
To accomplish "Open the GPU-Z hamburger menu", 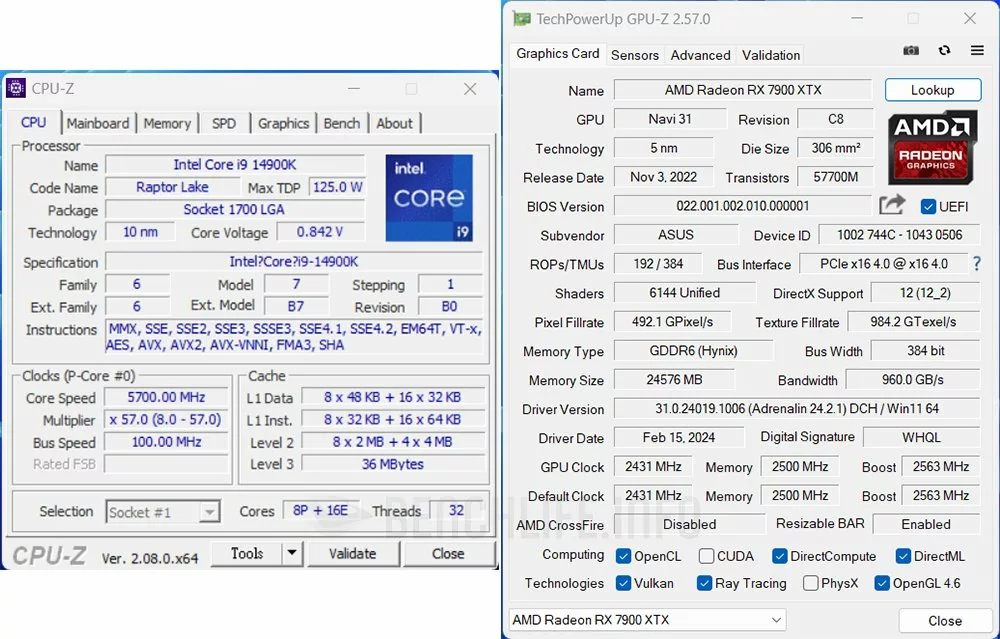I will click(977, 50).
